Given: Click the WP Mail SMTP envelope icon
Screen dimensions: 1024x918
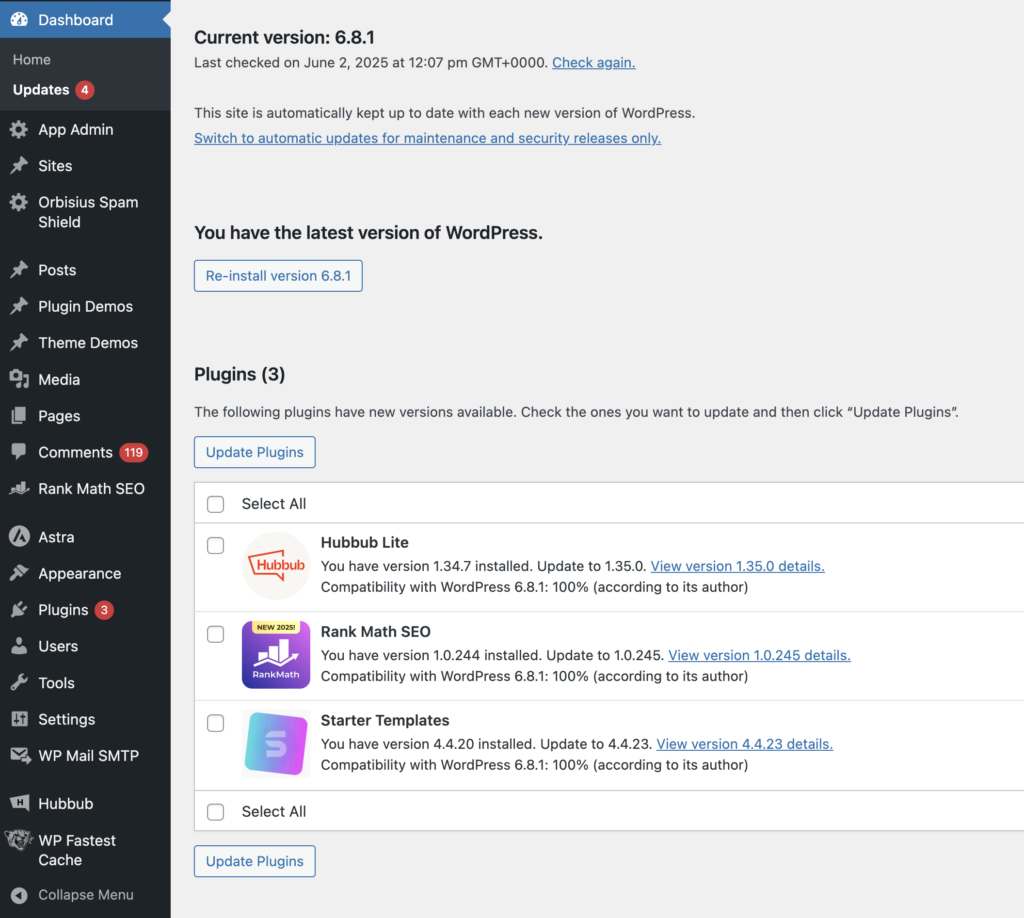Looking at the screenshot, I should [19, 756].
